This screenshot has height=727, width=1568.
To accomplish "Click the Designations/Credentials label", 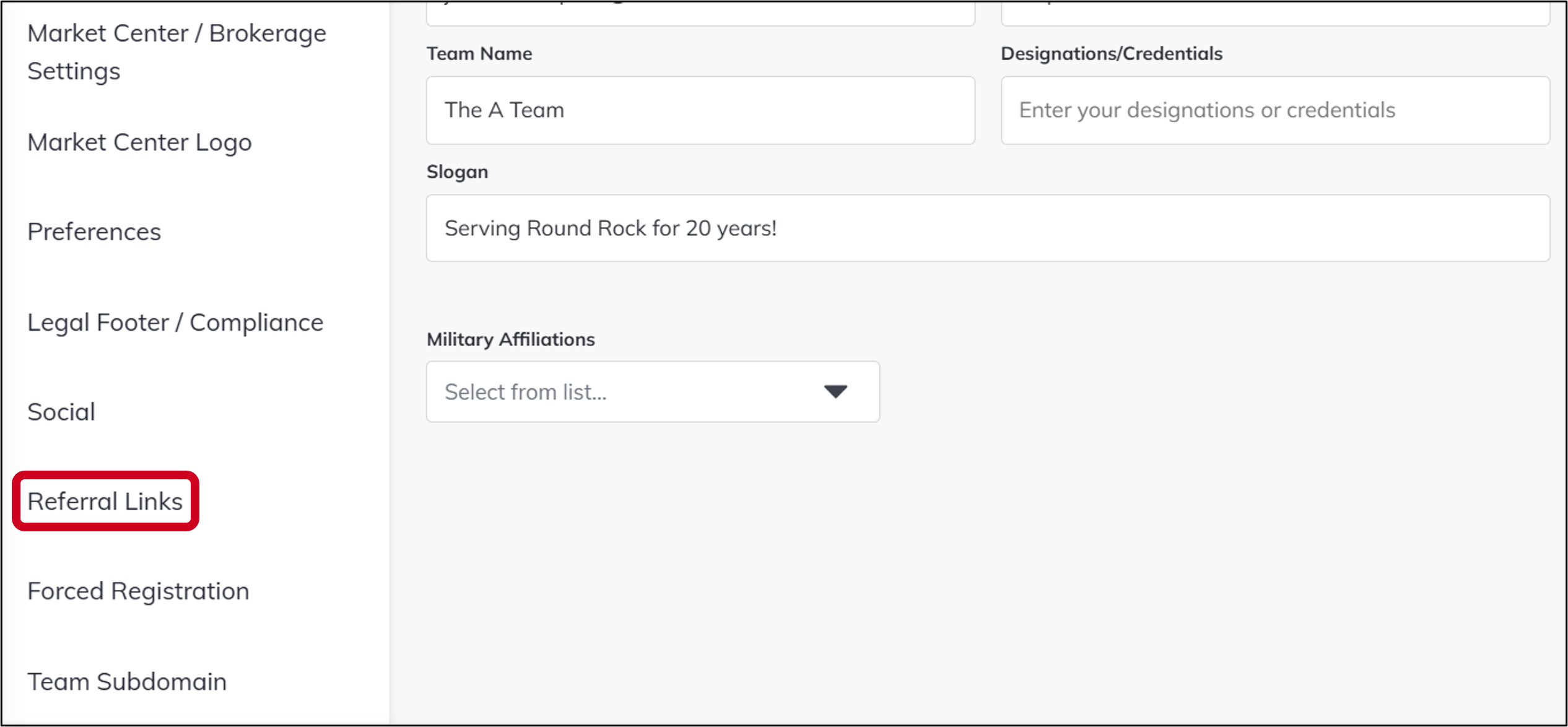I will coord(1112,54).
